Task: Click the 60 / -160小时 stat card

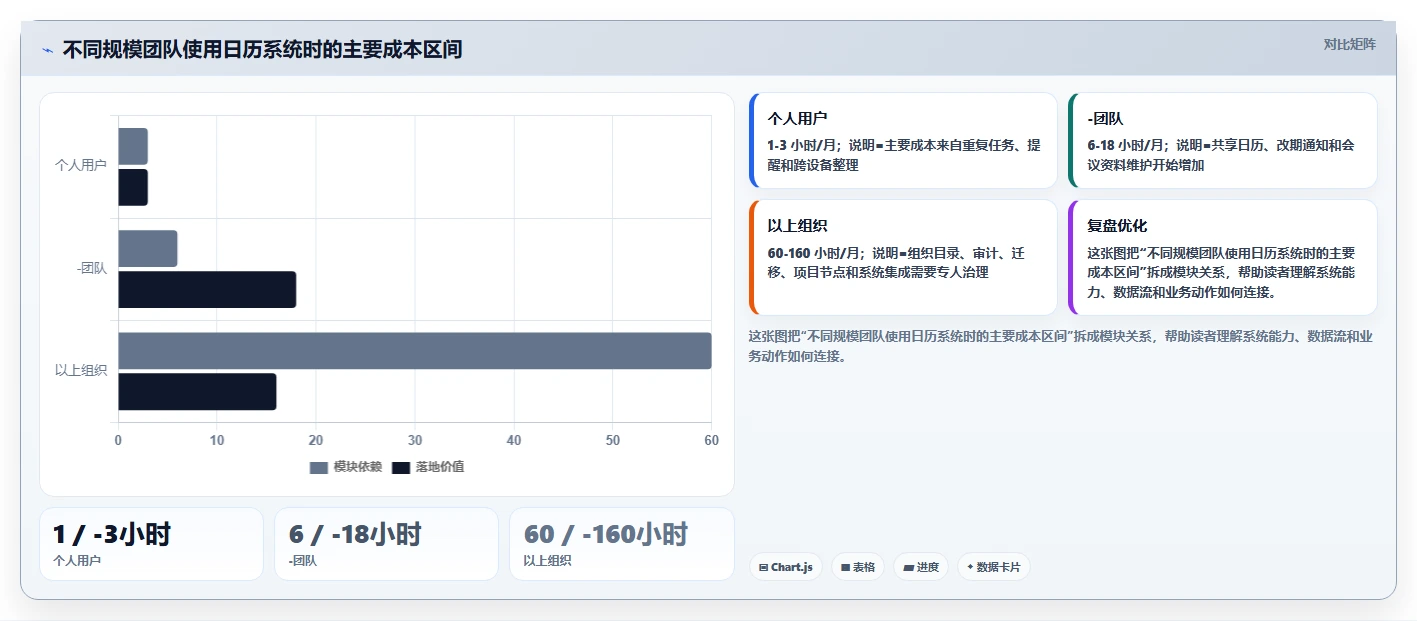Action: point(622,544)
